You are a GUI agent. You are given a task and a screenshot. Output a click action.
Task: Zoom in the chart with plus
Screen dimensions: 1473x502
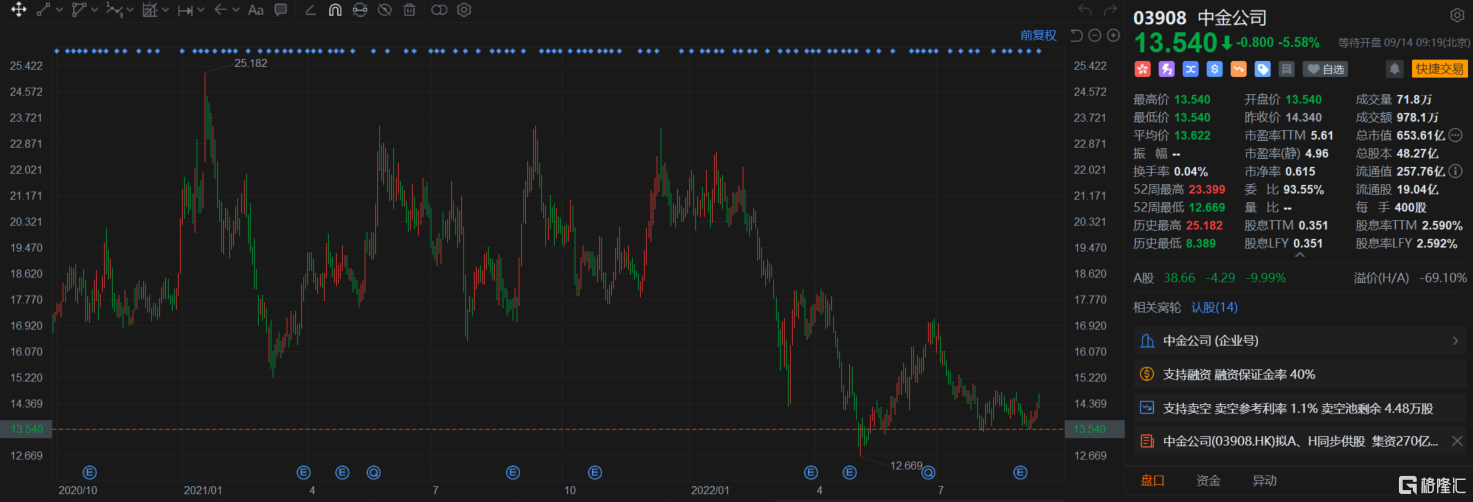coord(1113,35)
